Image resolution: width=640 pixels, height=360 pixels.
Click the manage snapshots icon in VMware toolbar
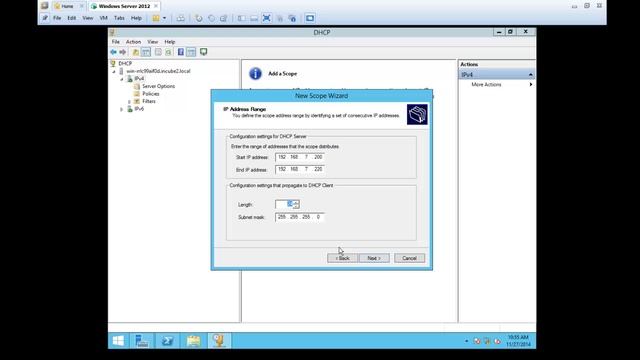(224, 18)
